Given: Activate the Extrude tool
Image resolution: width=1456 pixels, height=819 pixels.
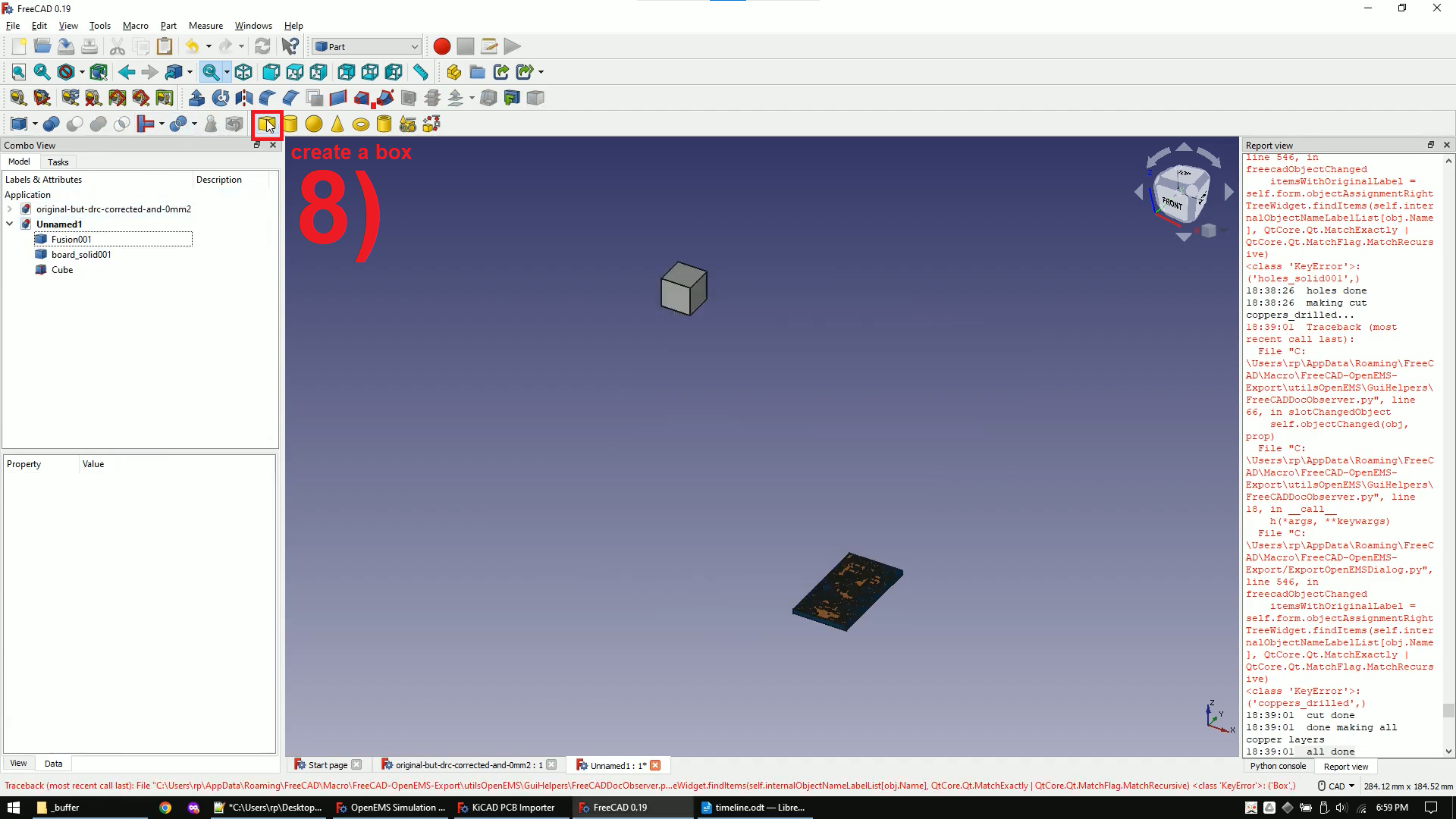Looking at the screenshot, I should [x=196, y=97].
